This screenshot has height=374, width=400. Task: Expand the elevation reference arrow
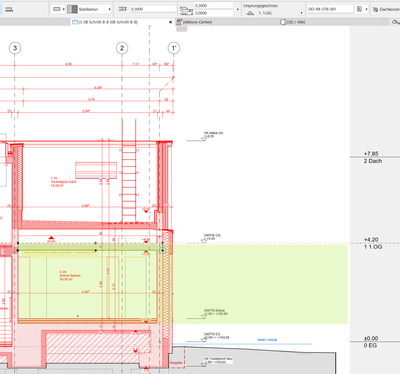point(238,9)
